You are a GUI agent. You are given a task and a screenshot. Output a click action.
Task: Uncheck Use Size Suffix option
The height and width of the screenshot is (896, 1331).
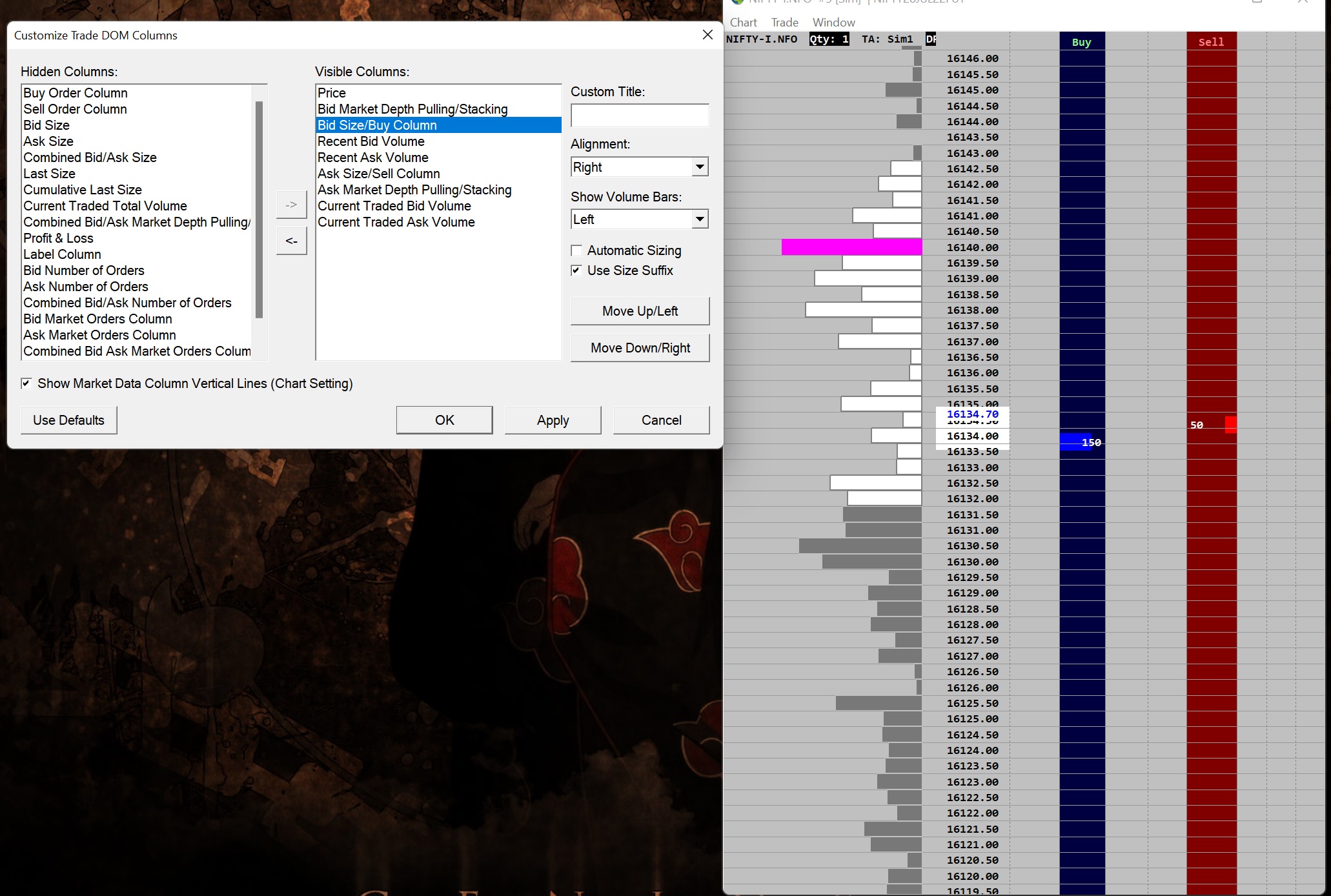click(577, 270)
